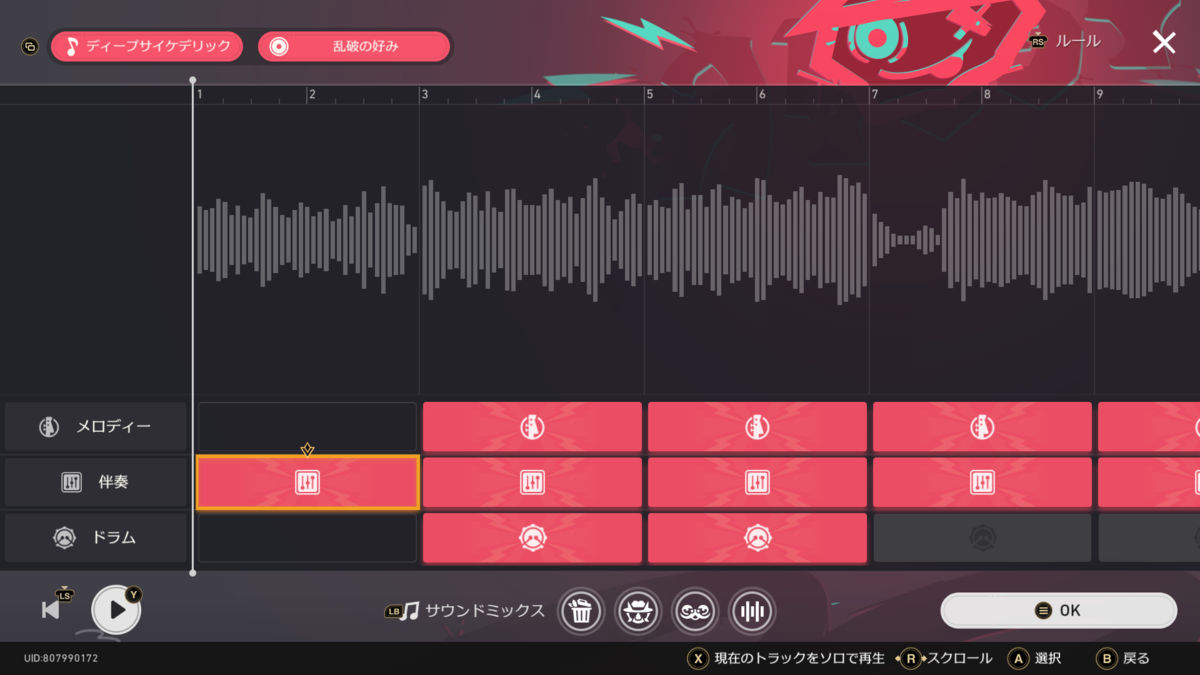The width and height of the screenshot is (1200, 675).
Task: Toggle the ドラム block at measure 5
Action: click(757, 538)
